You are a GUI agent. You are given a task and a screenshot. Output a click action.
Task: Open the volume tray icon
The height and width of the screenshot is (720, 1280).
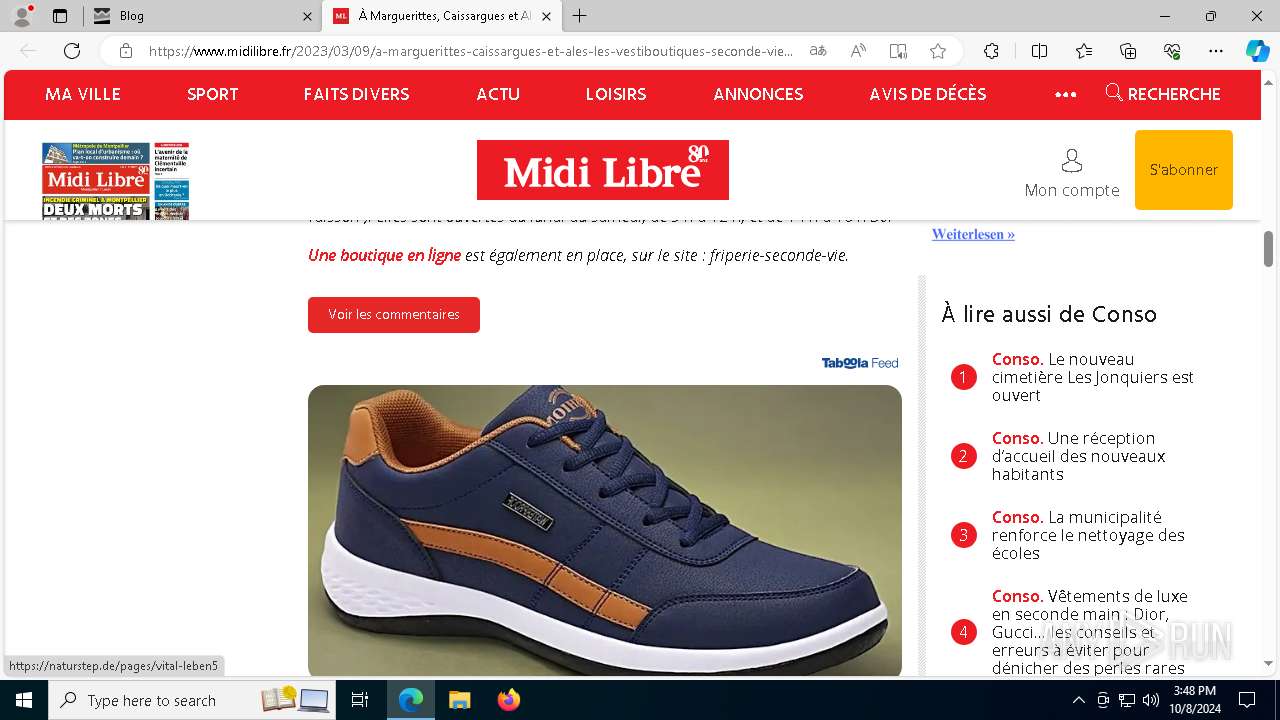coord(1151,700)
